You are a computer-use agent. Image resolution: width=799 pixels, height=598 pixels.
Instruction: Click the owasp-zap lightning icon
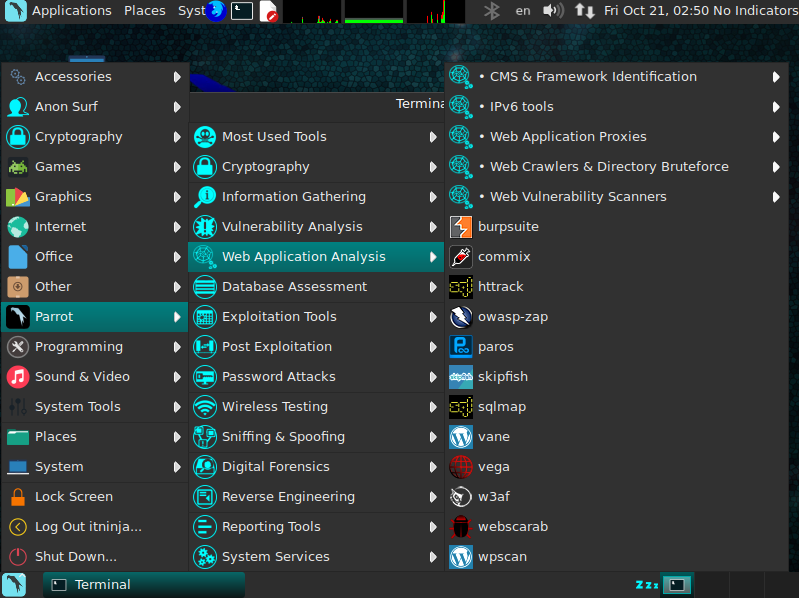point(461,317)
